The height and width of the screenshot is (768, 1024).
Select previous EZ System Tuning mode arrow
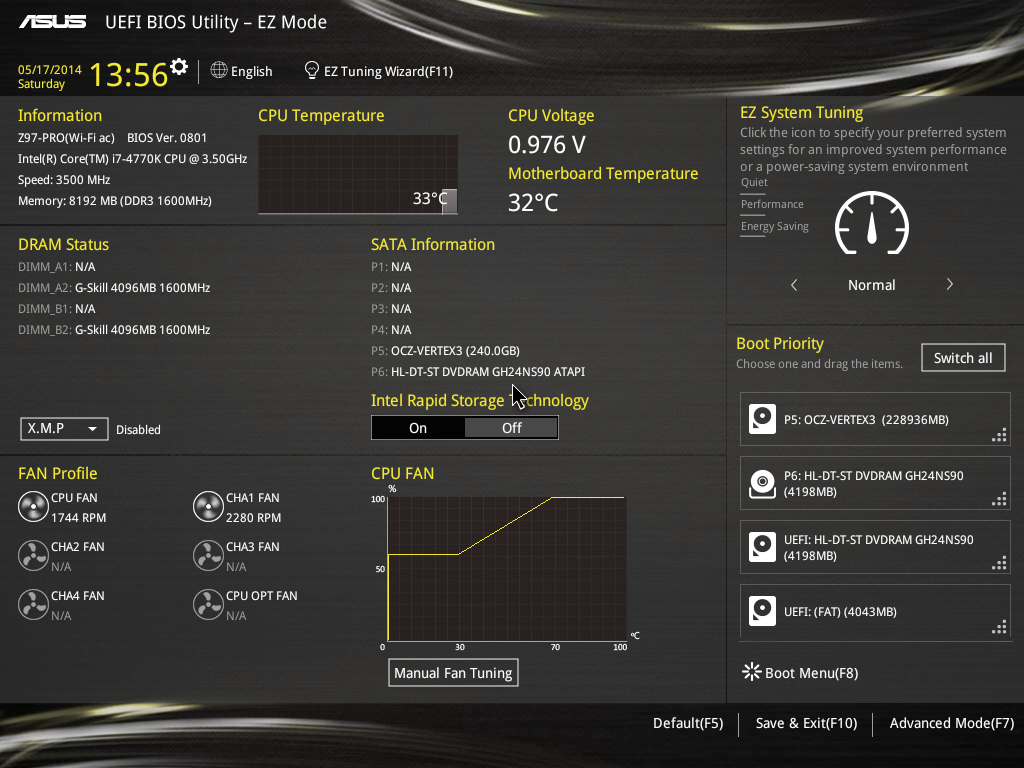point(794,285)
